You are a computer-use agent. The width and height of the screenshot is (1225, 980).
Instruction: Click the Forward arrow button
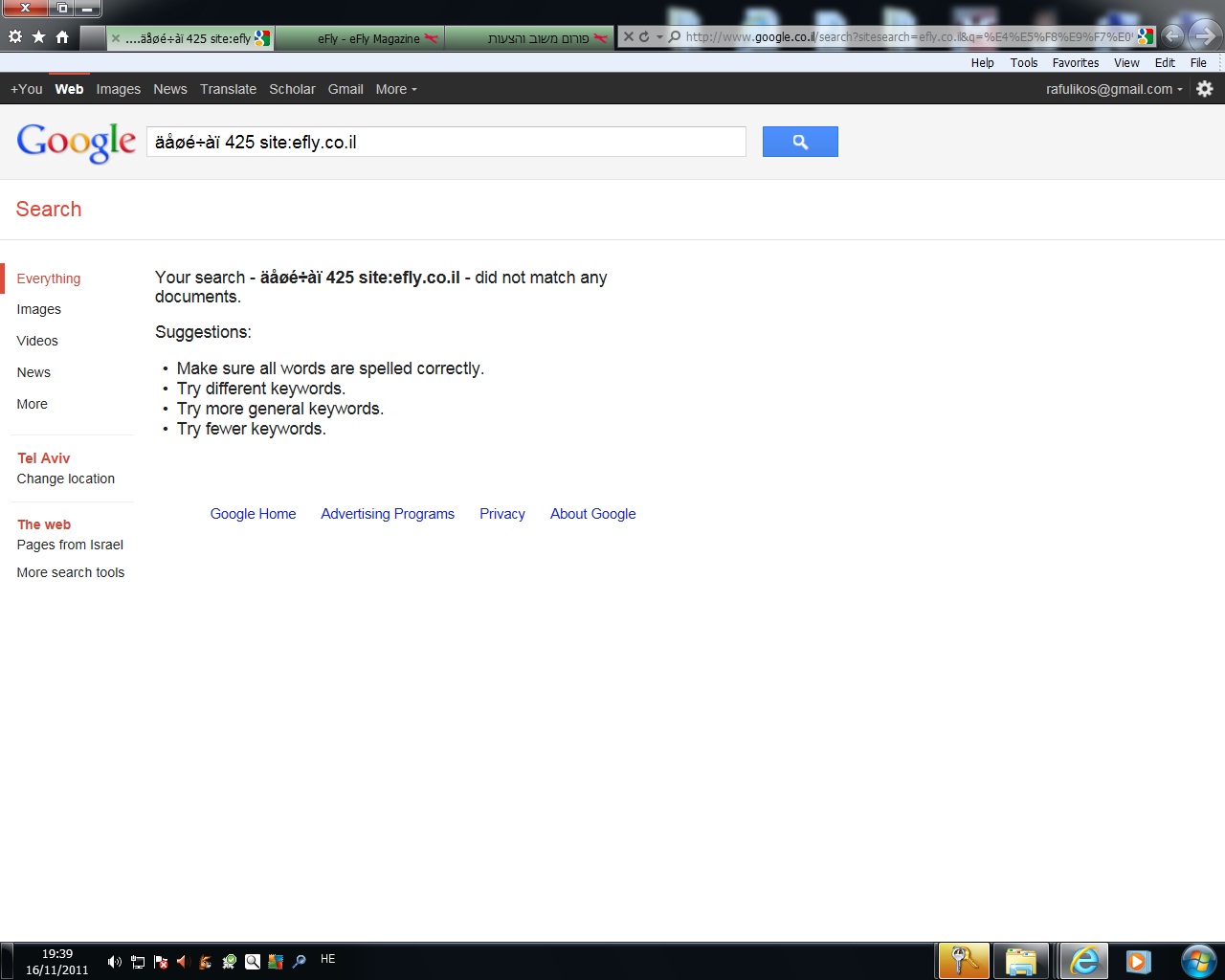tap(1205, 36)
